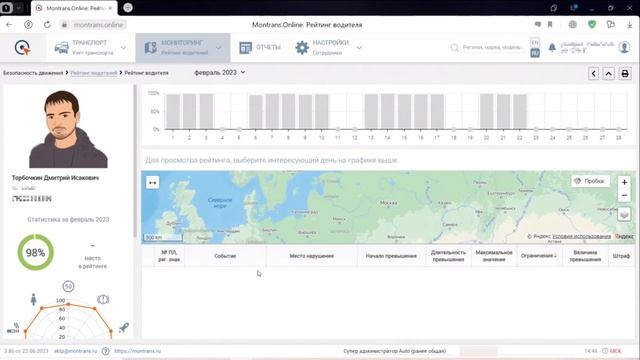Open the https://montrans.ru link
Screen dimensions: 640x360
tap(138, 351)
